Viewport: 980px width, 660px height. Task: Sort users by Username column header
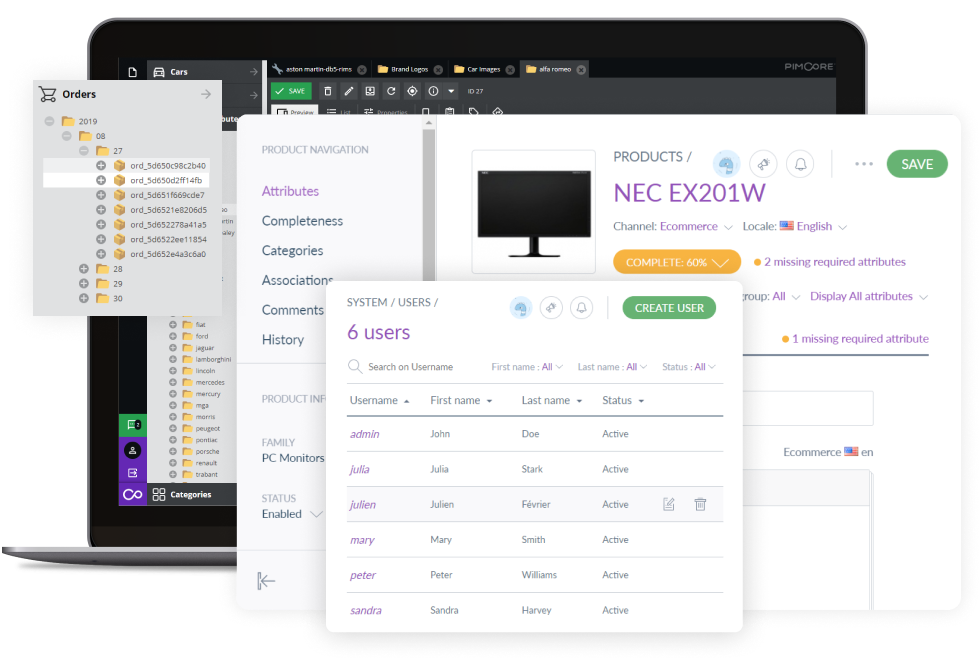point(379,400)
